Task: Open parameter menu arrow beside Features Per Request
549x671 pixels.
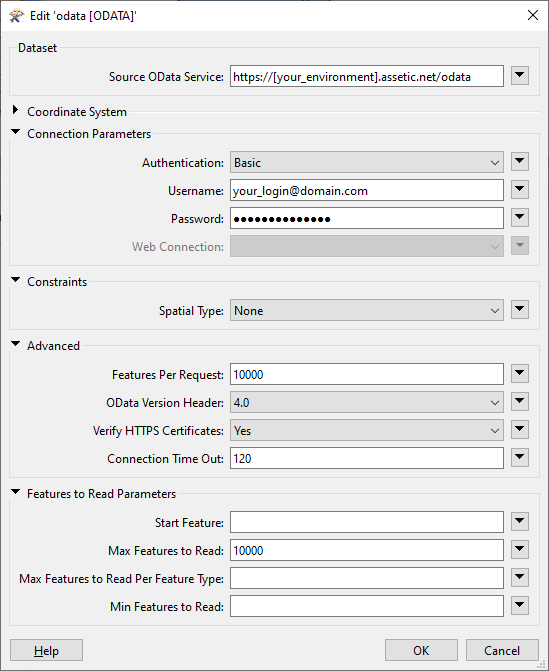Action: point(519,374)
